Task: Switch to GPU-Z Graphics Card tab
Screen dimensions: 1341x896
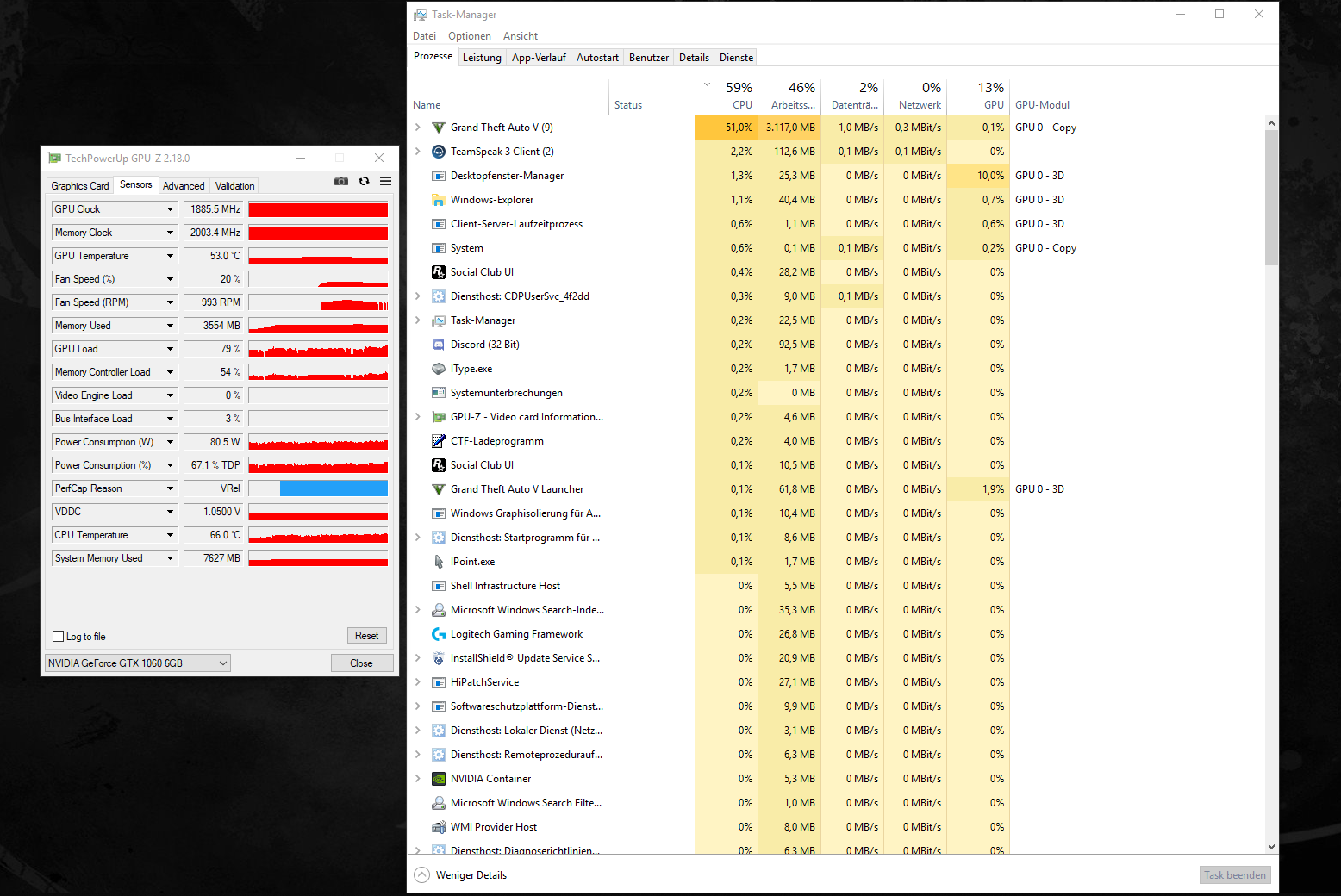Action: tap(80, 186)
